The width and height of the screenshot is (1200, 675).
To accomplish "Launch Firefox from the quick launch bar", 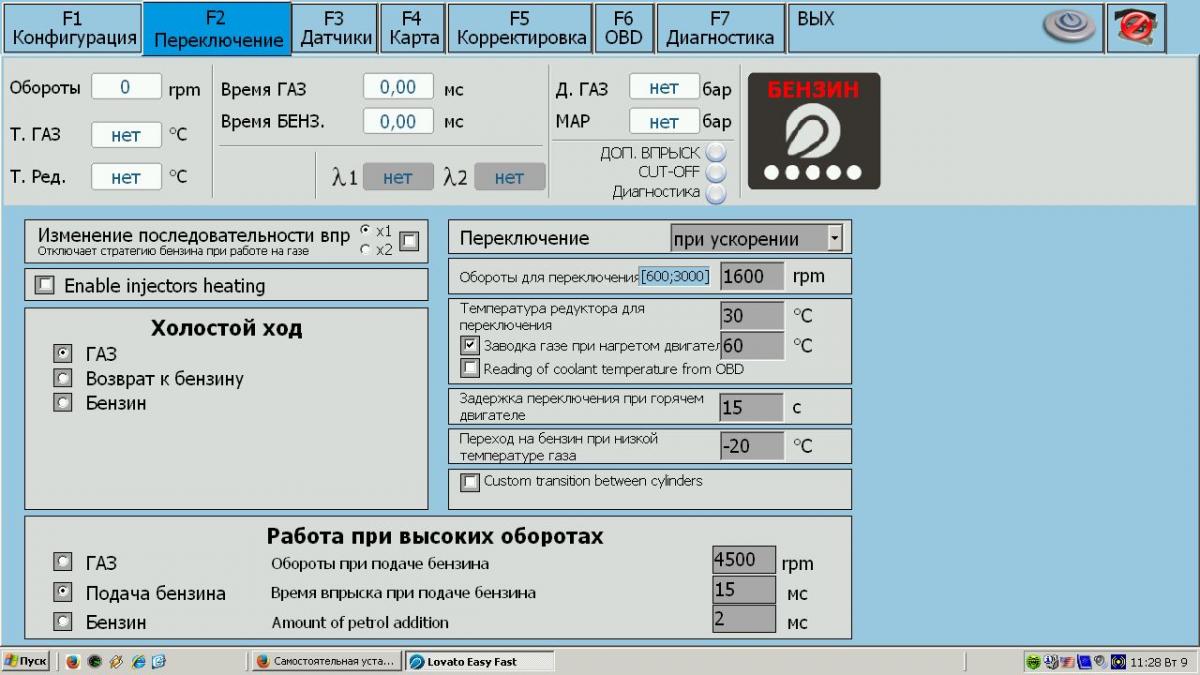I will tap(73, 661).
